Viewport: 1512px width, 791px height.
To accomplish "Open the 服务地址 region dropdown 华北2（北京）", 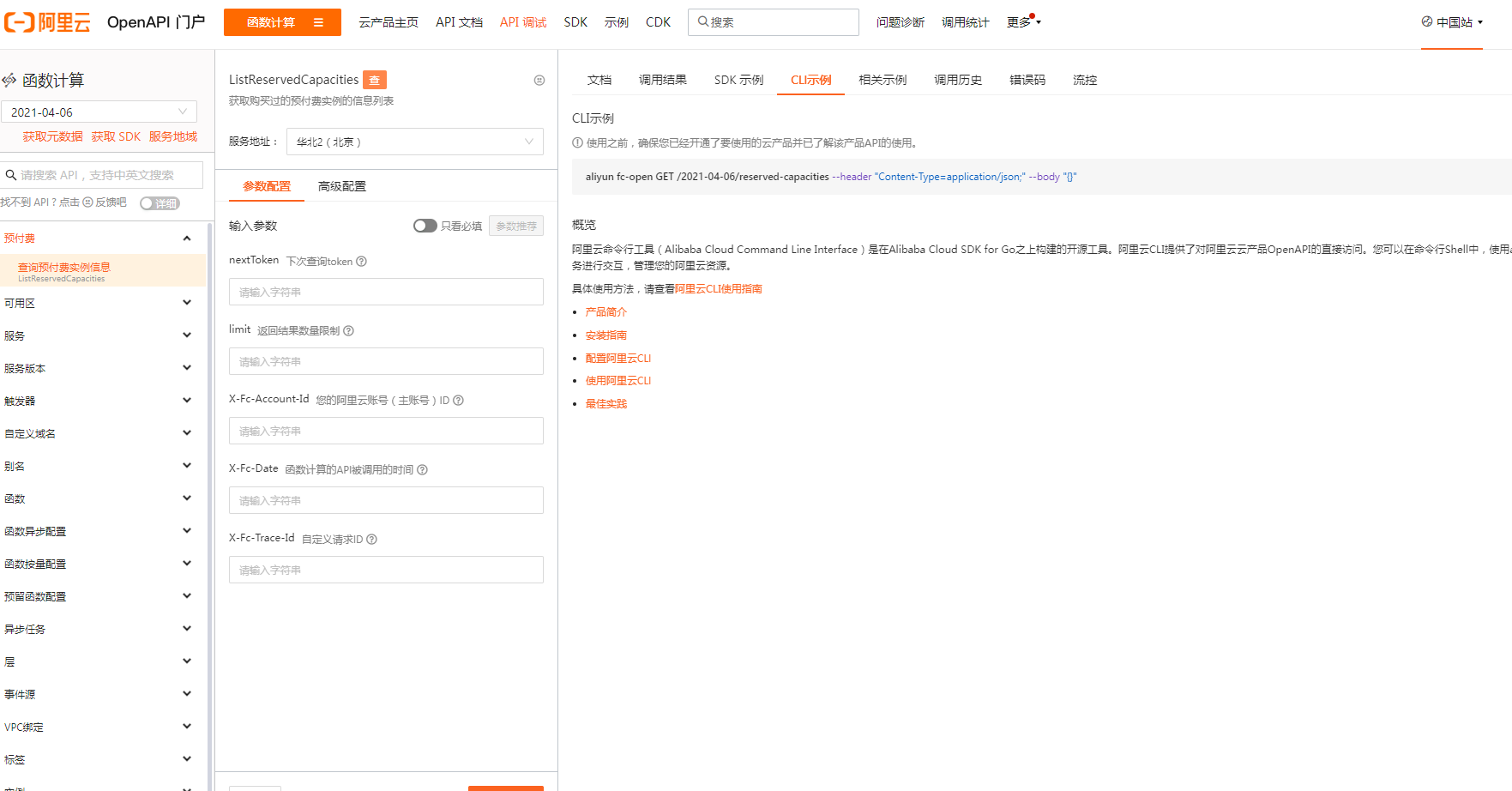I will 415,142.
